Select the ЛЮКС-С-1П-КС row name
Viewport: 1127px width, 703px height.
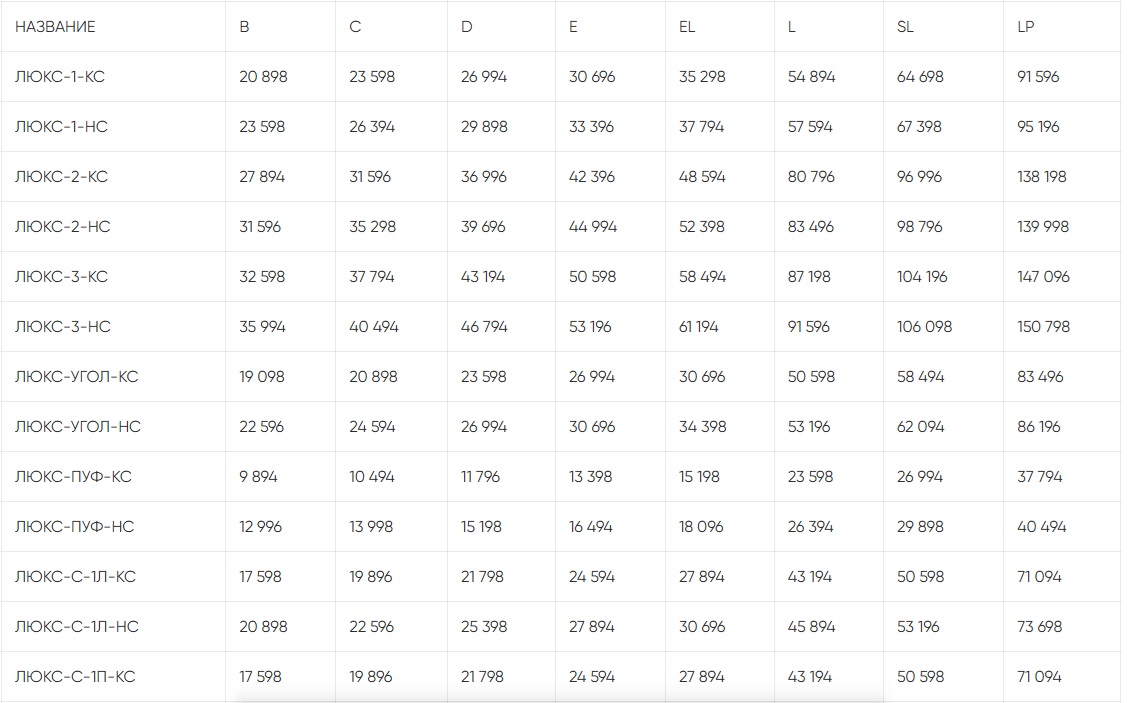[75, 677]
